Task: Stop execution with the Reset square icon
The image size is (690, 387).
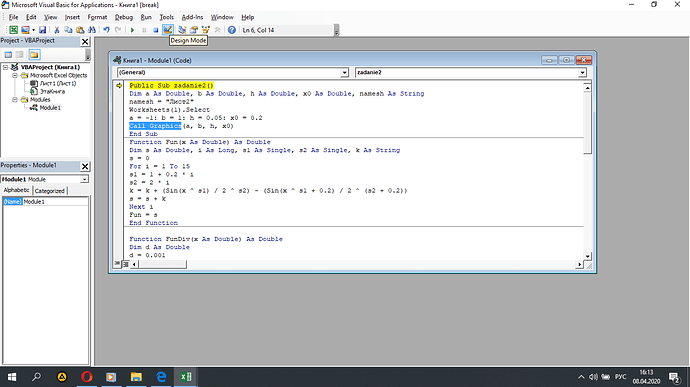Action: click(x=155, y=30)
